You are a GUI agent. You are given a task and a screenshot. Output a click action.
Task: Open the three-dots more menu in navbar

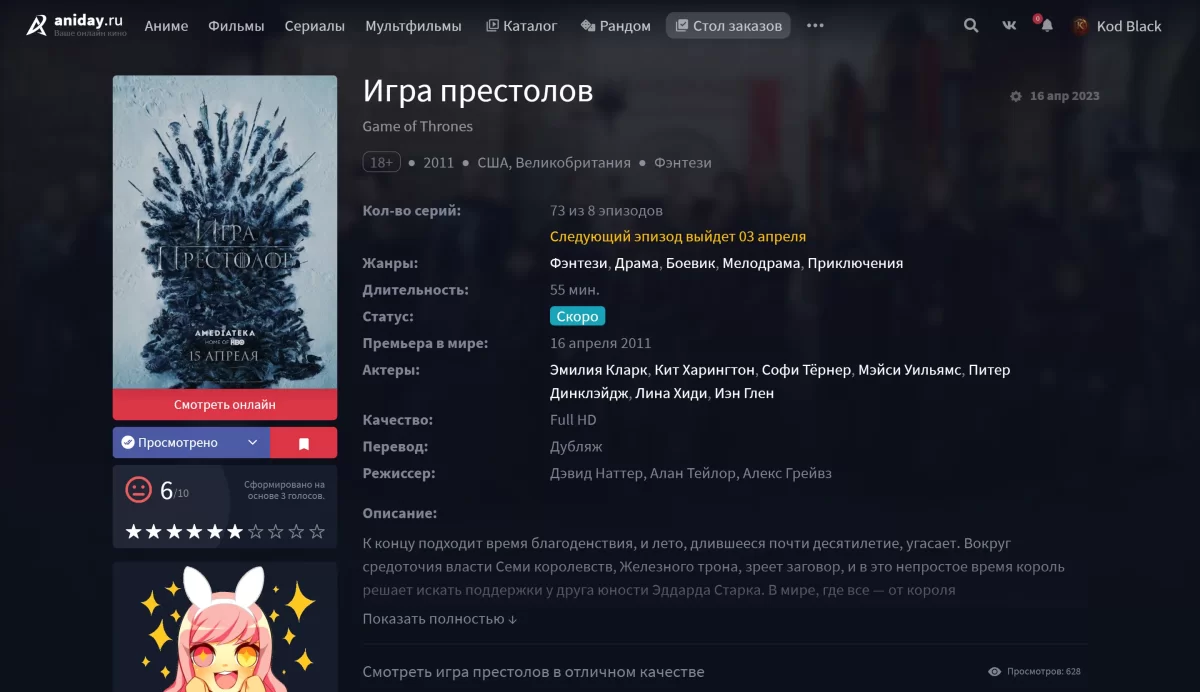tap(815, 26)
